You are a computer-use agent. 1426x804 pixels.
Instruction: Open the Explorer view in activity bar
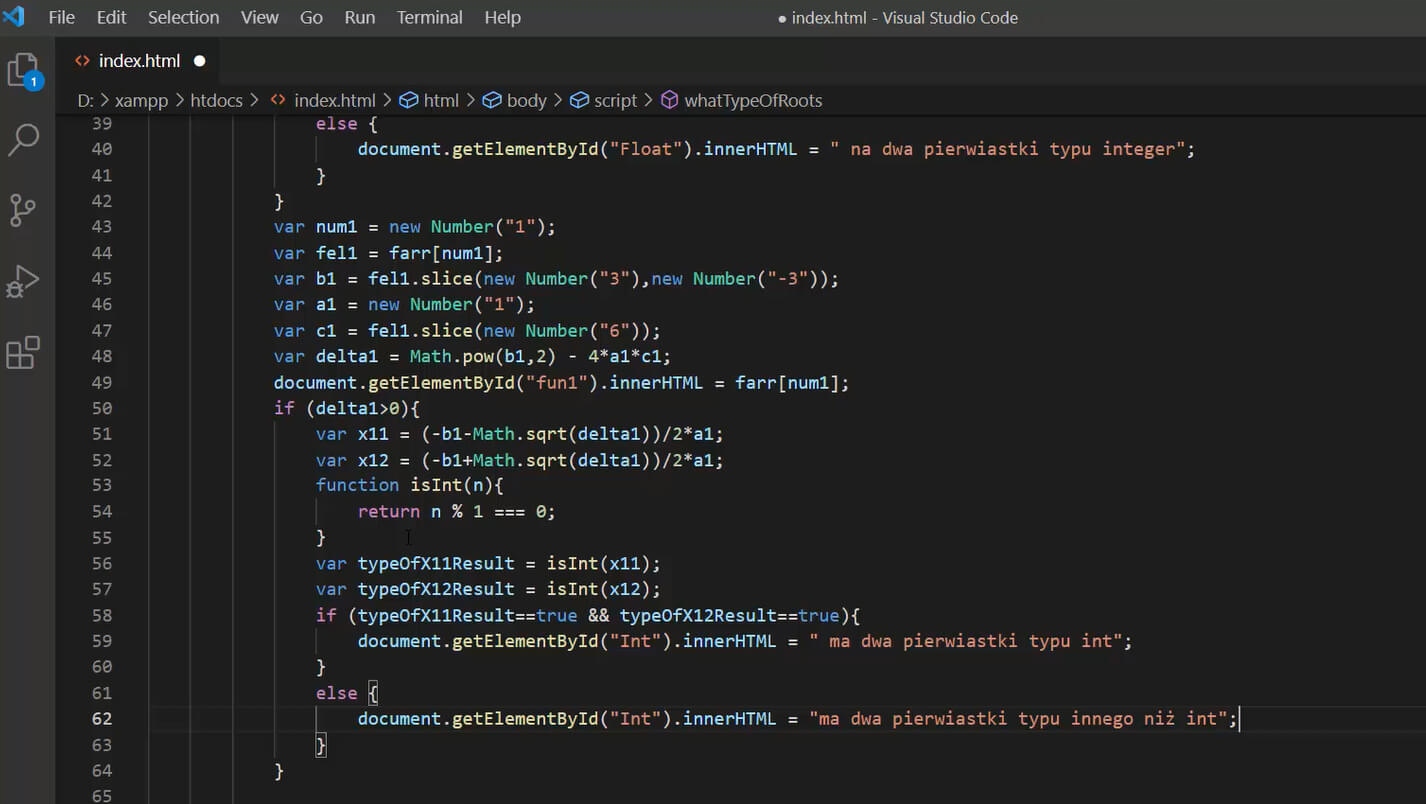coord(24,71)
